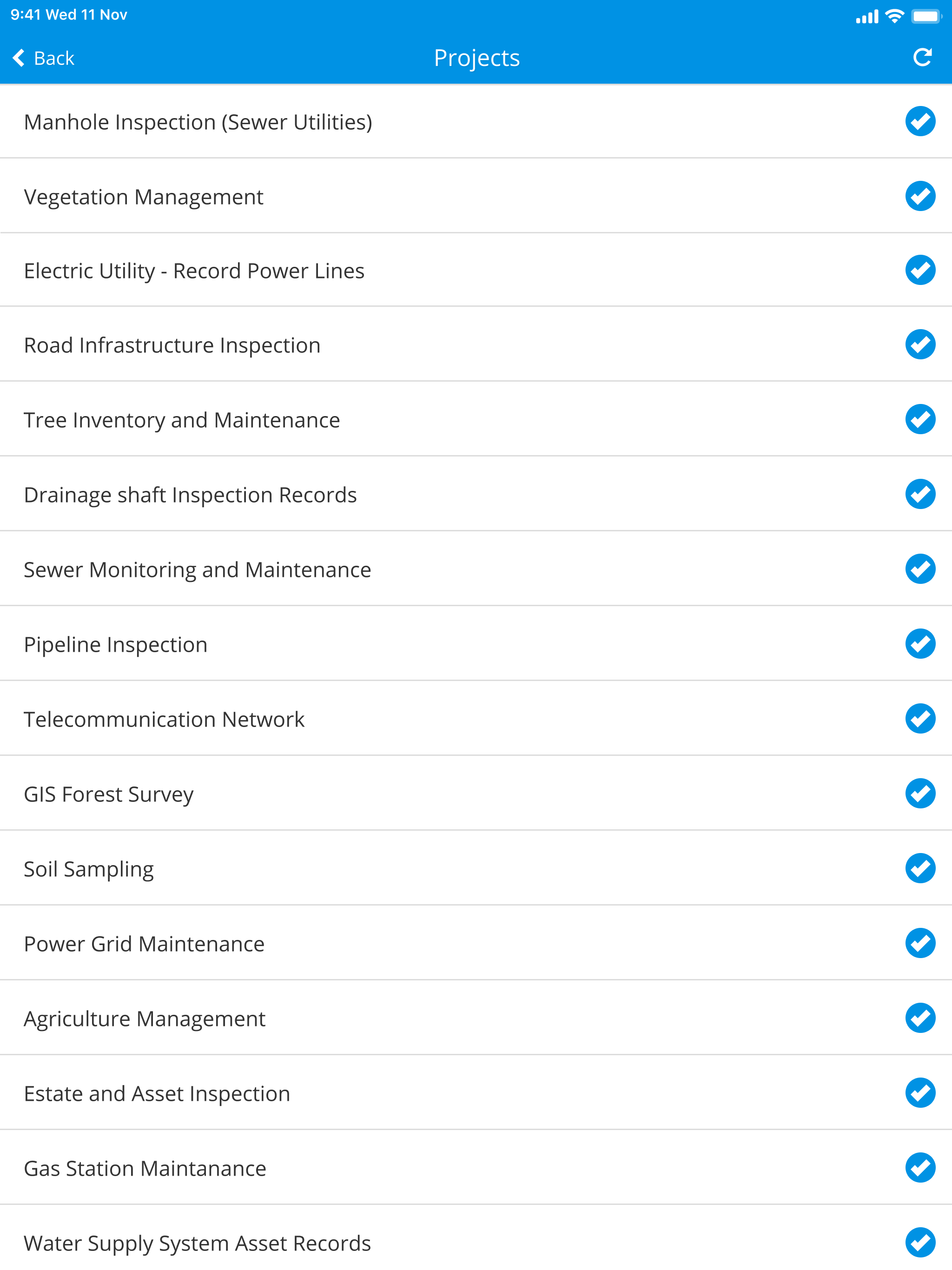Viewport: 952px width, 1270px height.
Task: Tap the refresh icon in the top bar
Action: (x=921, y=58)
